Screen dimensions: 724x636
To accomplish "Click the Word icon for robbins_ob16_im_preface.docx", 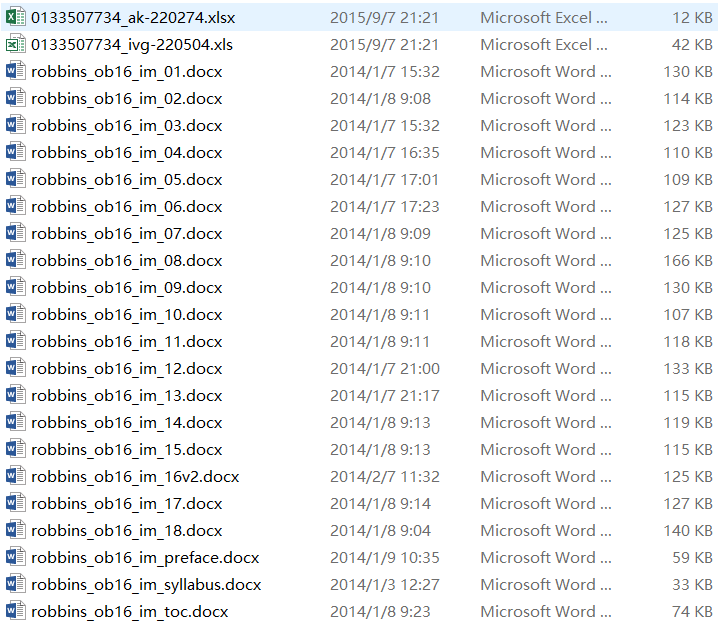I will 15,557.
